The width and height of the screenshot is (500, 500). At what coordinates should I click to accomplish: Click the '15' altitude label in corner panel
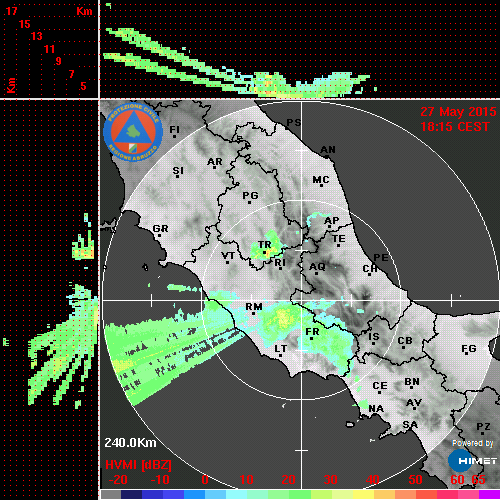point(24,24)
